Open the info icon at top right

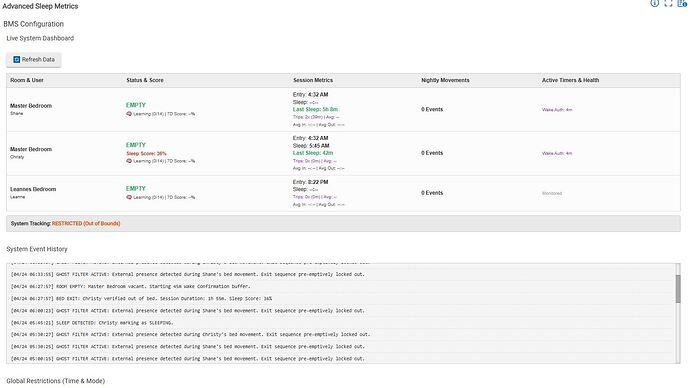click(x=654, y=3)
